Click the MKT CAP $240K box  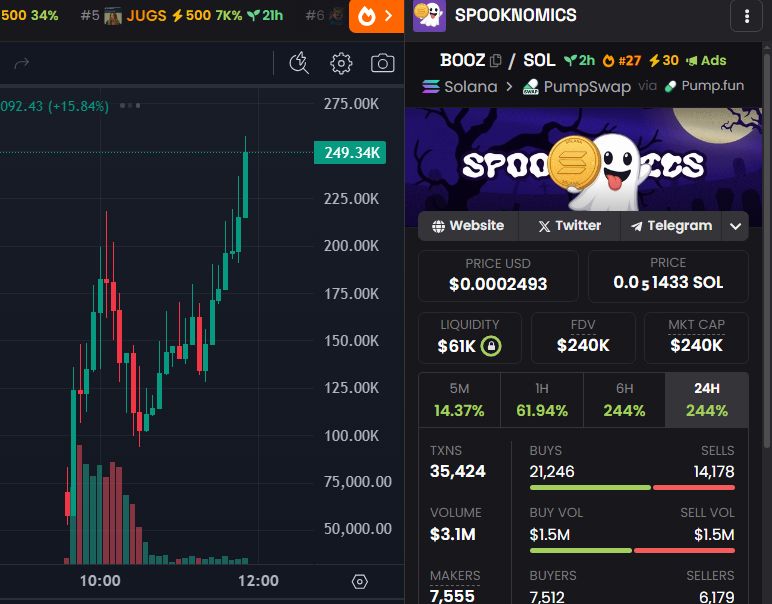pos(696,338)
